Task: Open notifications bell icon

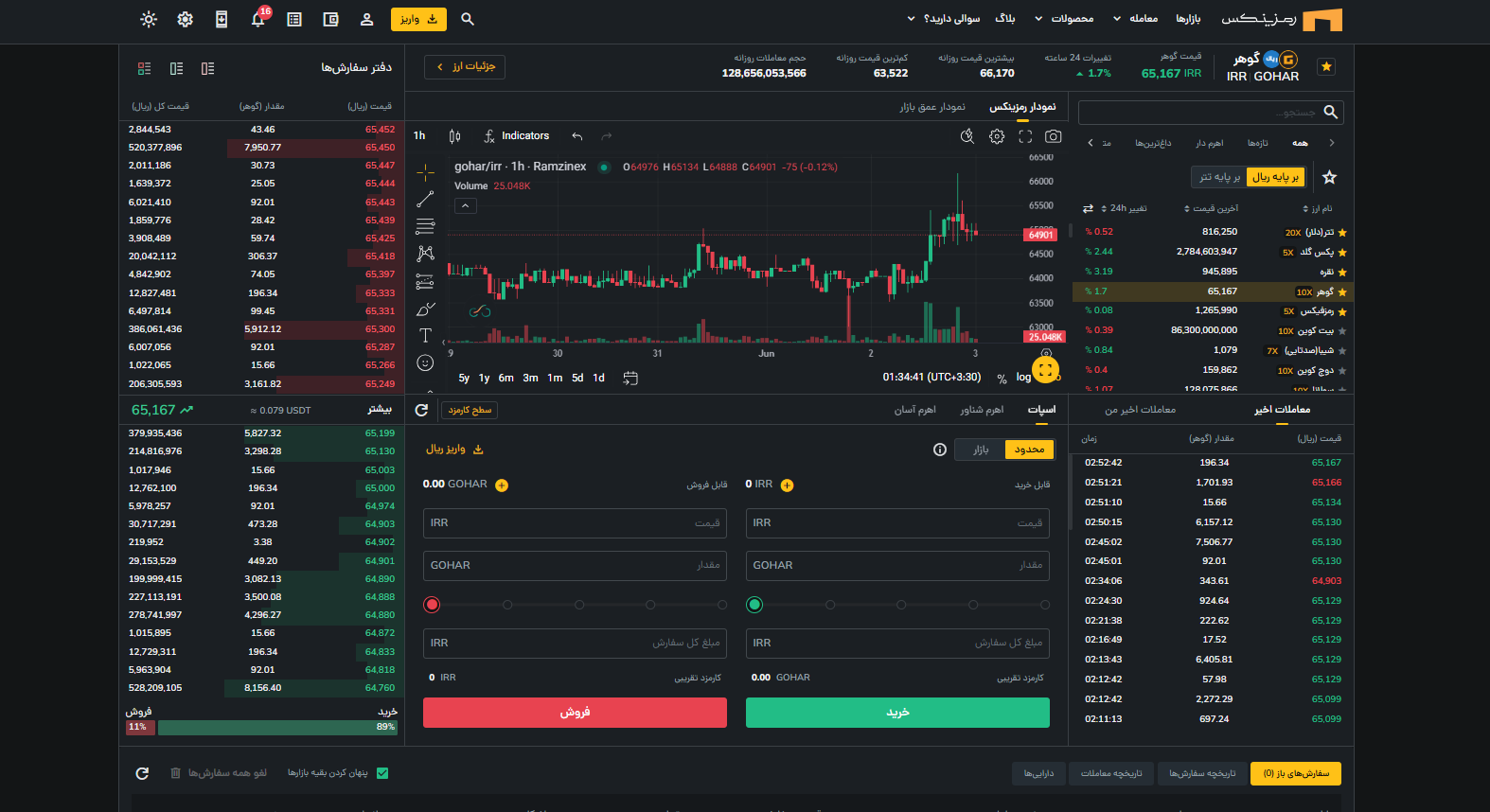Action: click(x=257, y=19)
